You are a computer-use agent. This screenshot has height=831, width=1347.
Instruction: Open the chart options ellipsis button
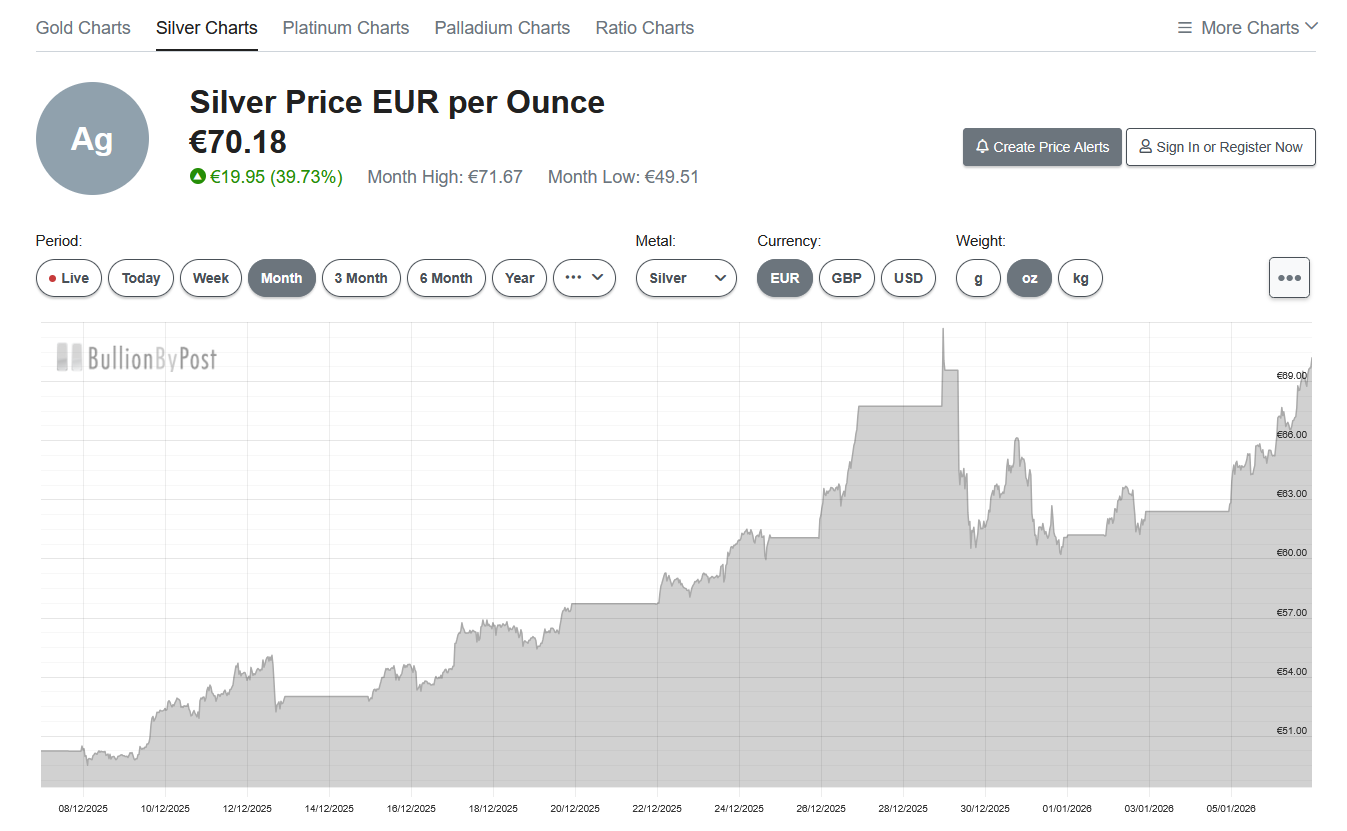click(1289, 278)
